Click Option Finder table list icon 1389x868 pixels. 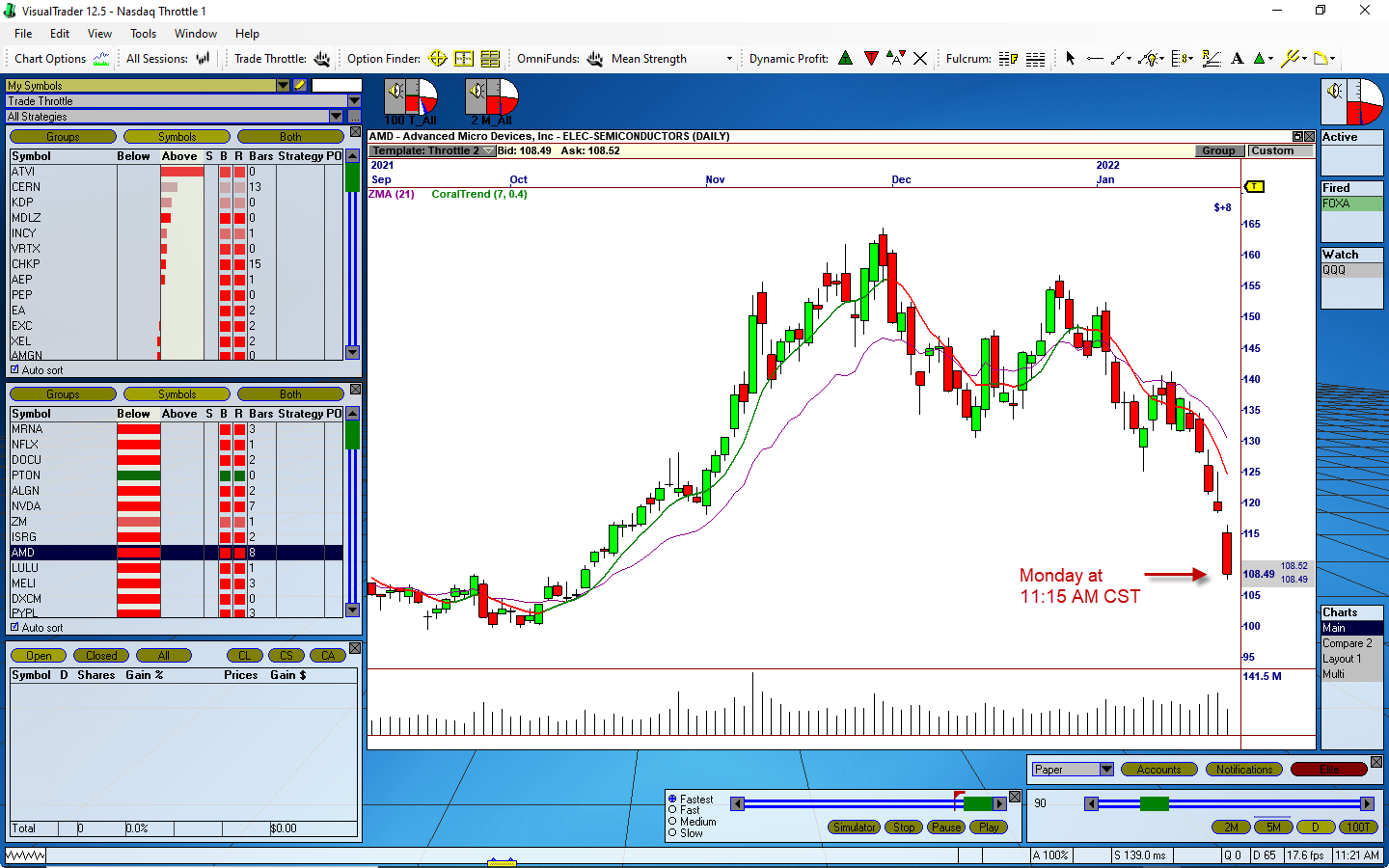pyautogui.click(x=490, y=59)
